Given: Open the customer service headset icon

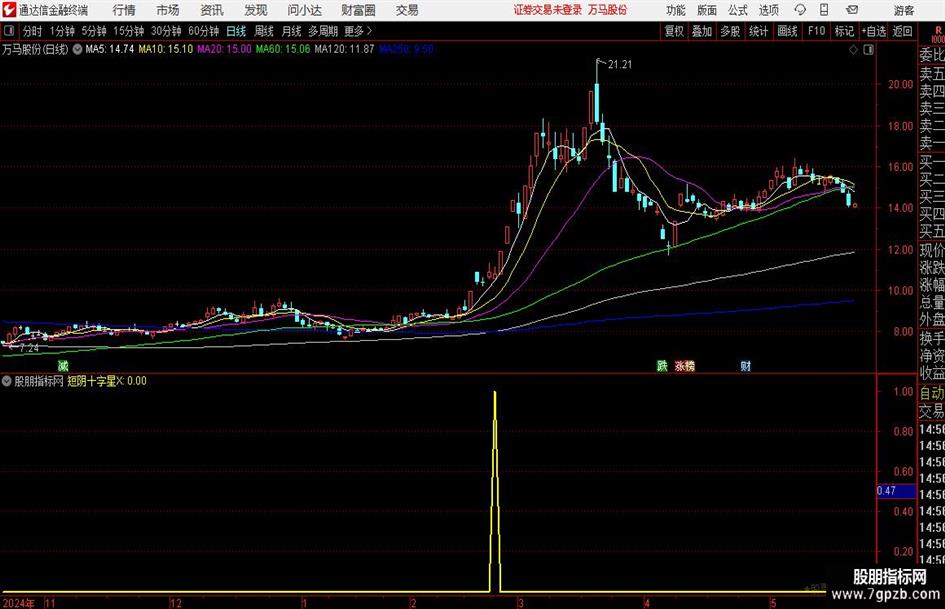Looking at the screenshot, I should click(x=800, y=10).
